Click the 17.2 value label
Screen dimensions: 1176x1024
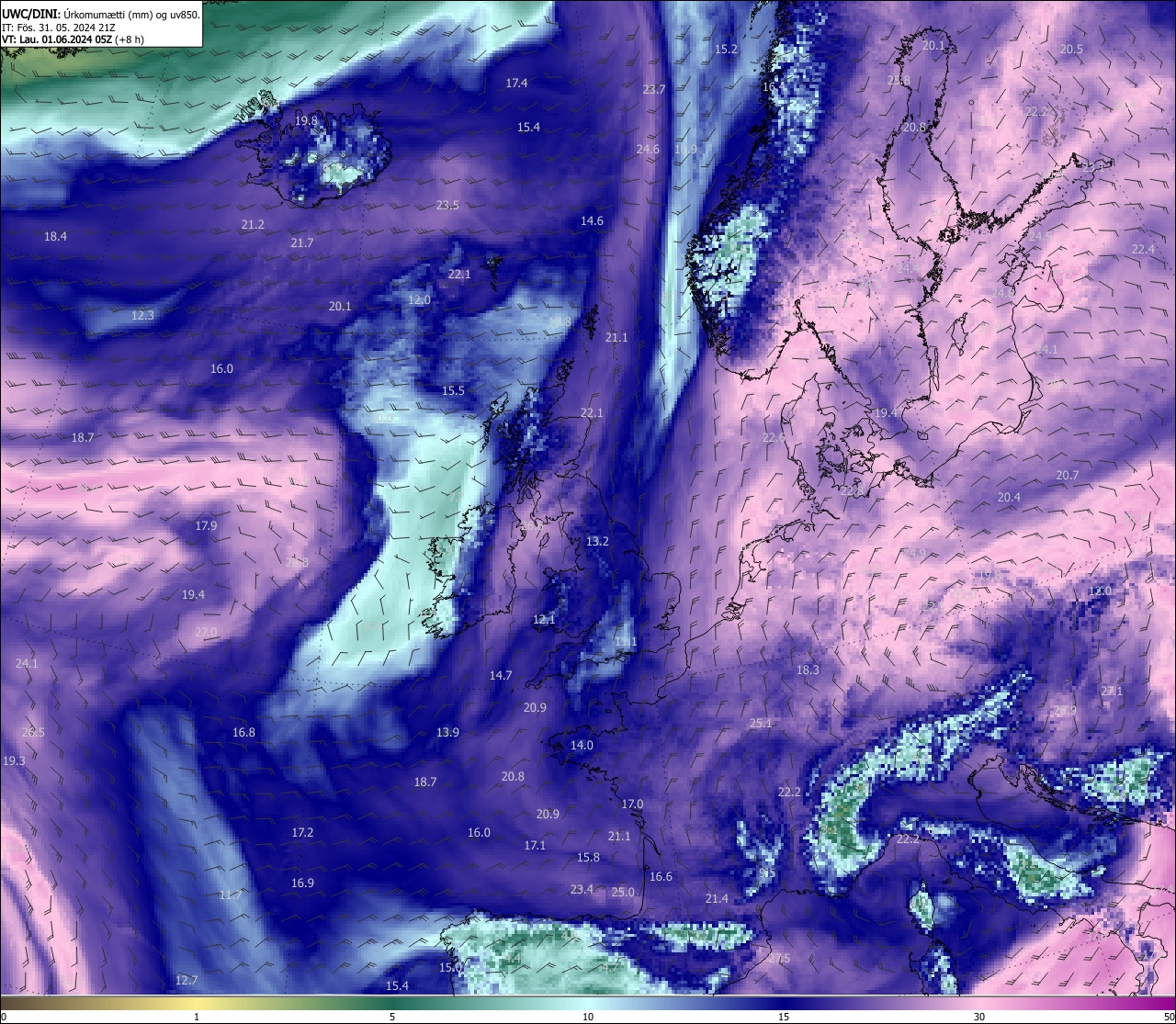pos(302,833)
